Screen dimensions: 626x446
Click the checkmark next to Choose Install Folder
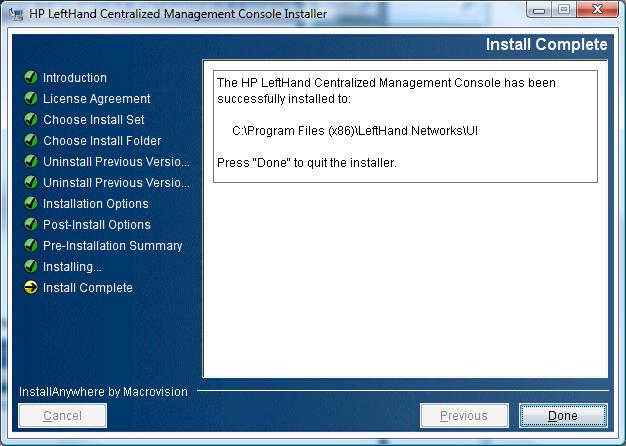pos(31,141)
